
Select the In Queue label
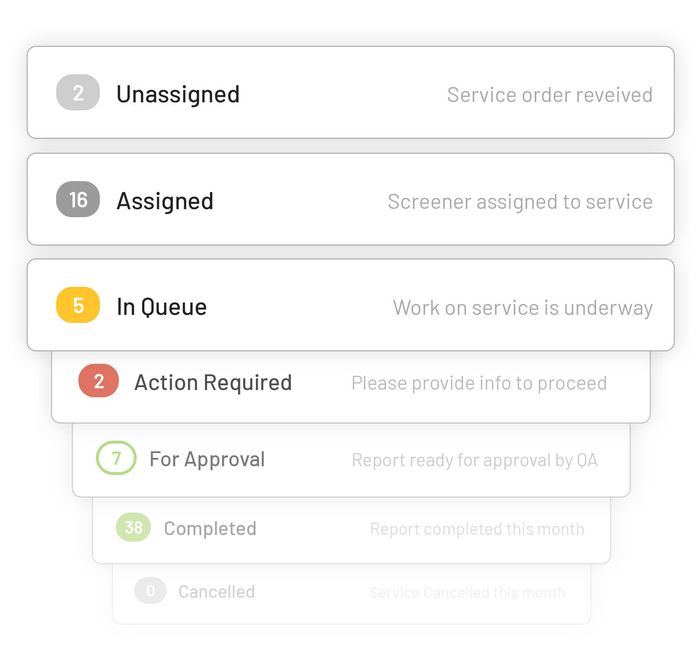[x=162, y=307]
